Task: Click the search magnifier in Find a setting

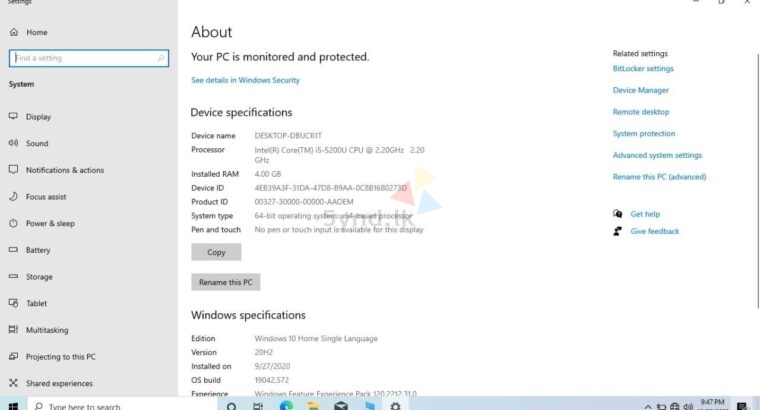Action: (x=161, y=58)
